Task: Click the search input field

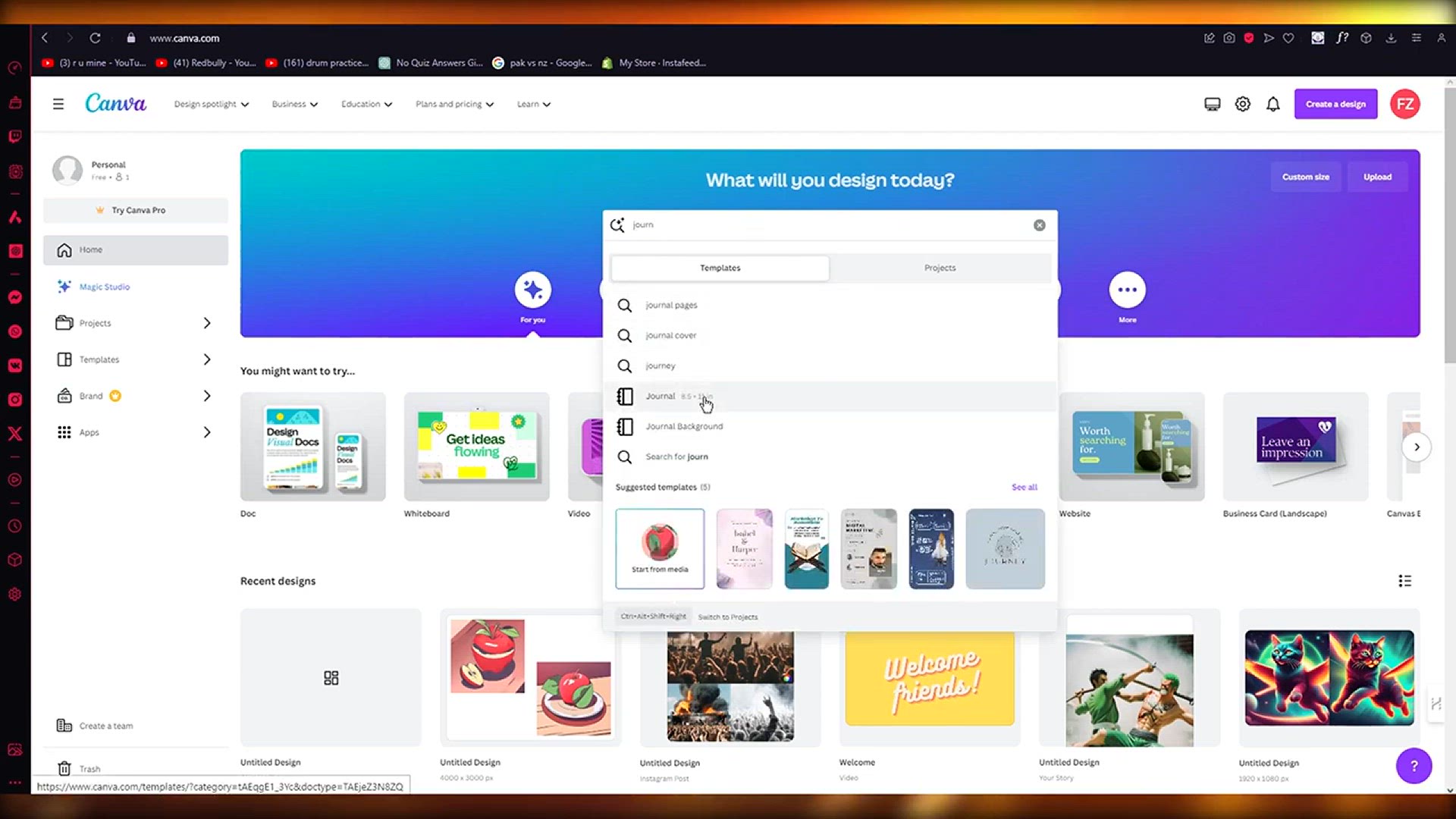Action: 830,225
